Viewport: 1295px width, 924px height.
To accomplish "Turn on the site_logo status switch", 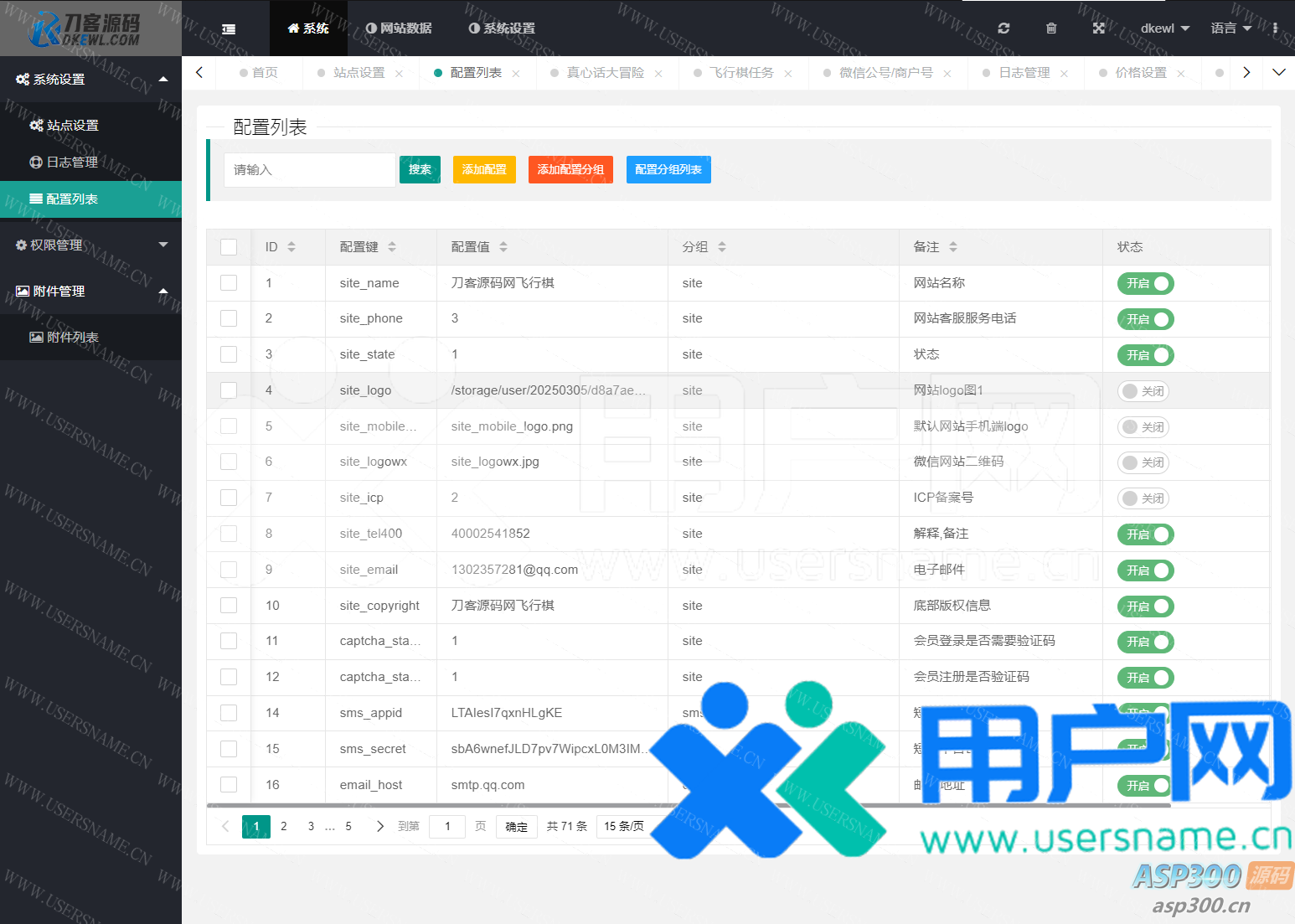I will point(1143,391).
